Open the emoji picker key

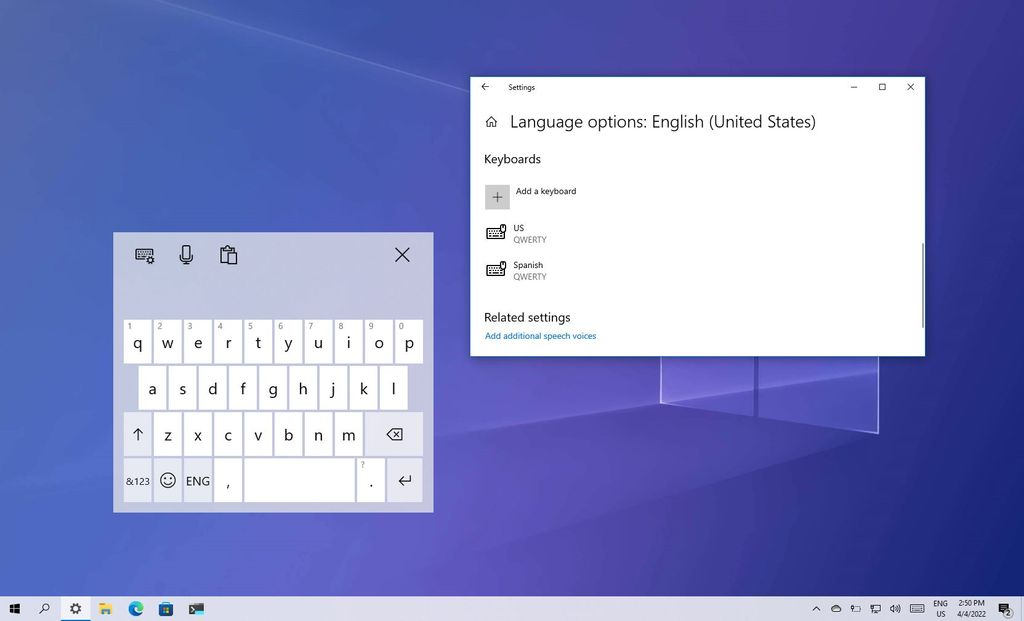tap(167, 481)
